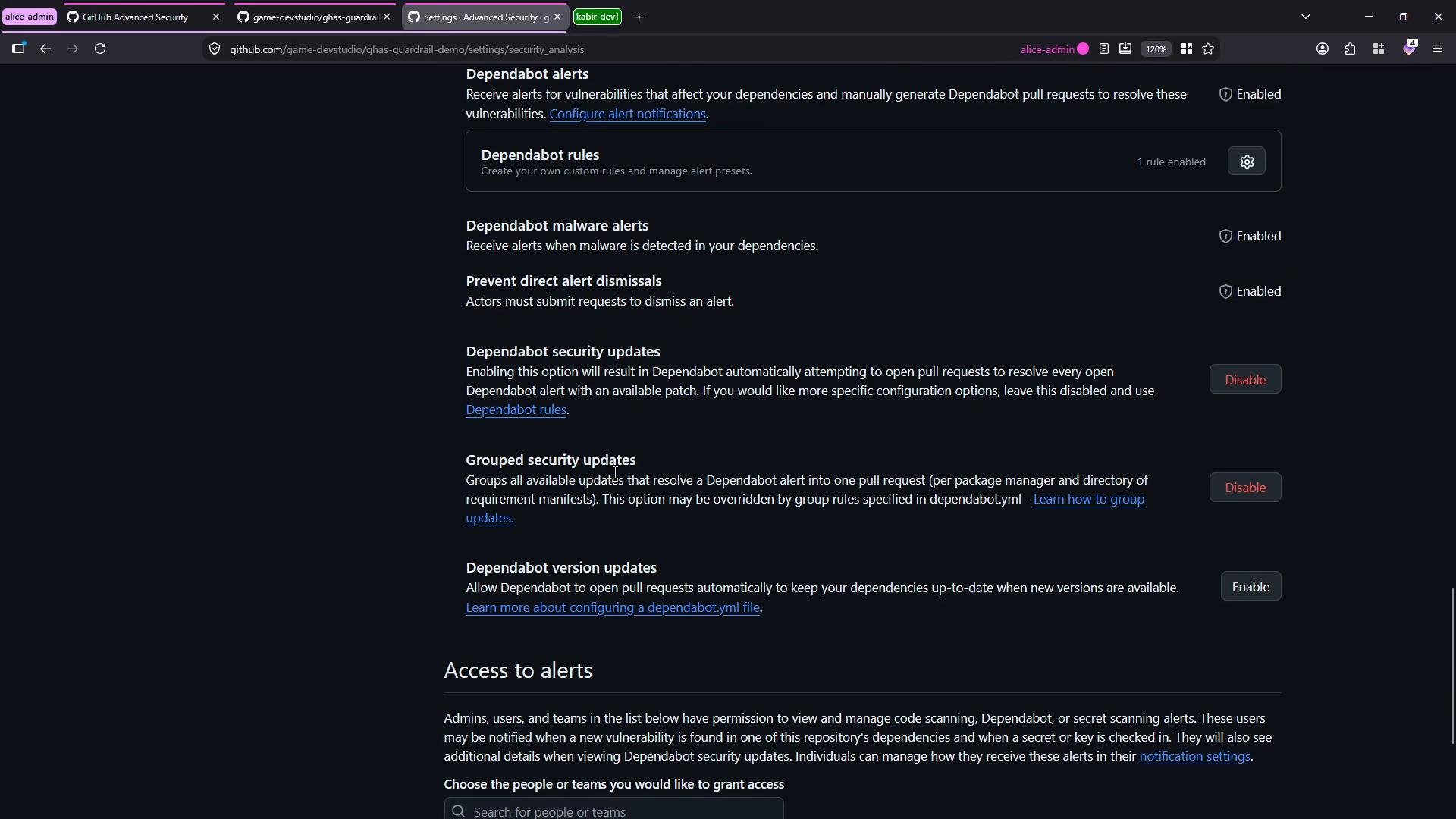Open Configure alert notifications link
This screenshot has height=819, width=1456.
[x=627, y=114]
